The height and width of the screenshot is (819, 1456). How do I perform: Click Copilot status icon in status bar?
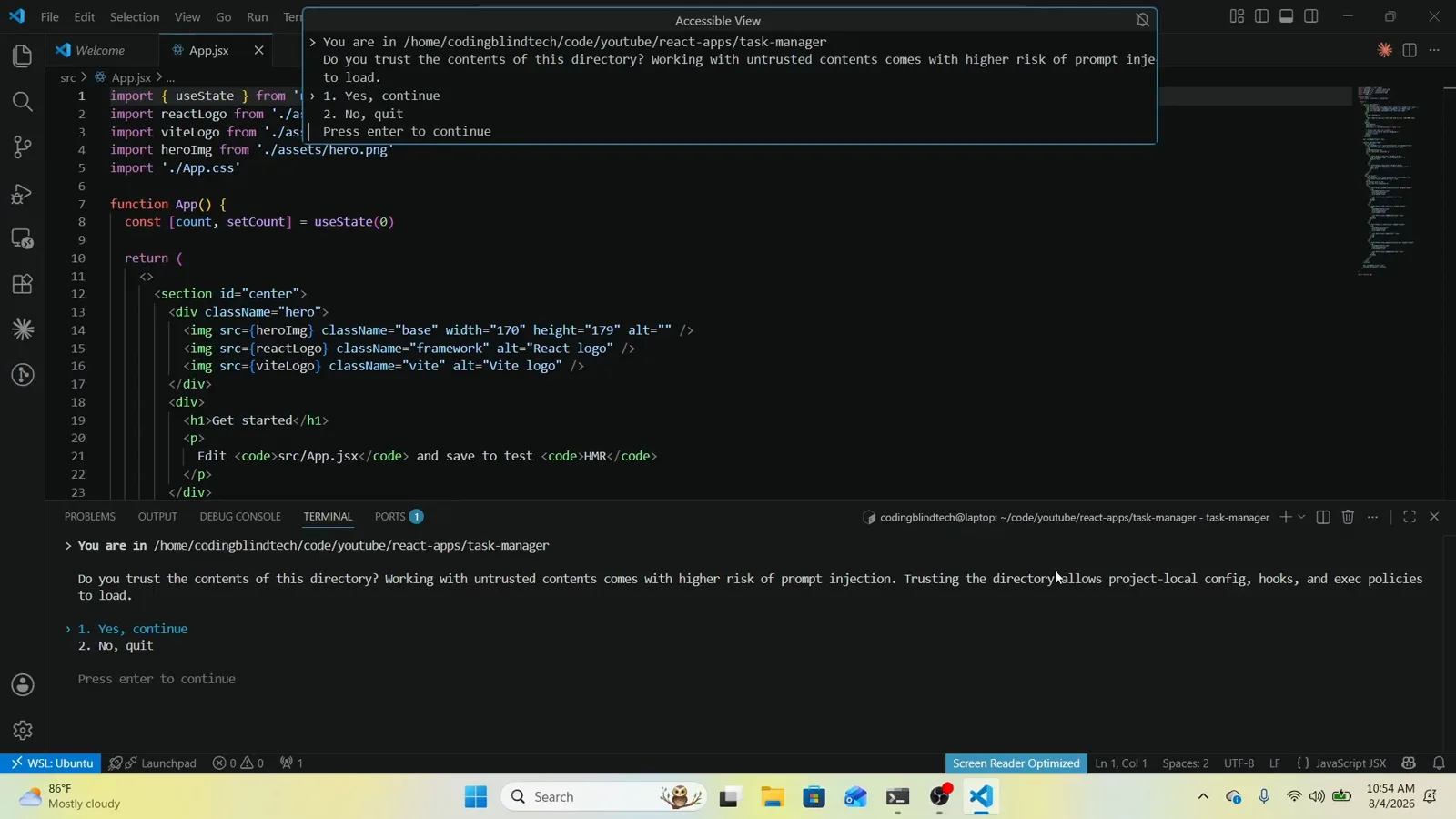1409,763
